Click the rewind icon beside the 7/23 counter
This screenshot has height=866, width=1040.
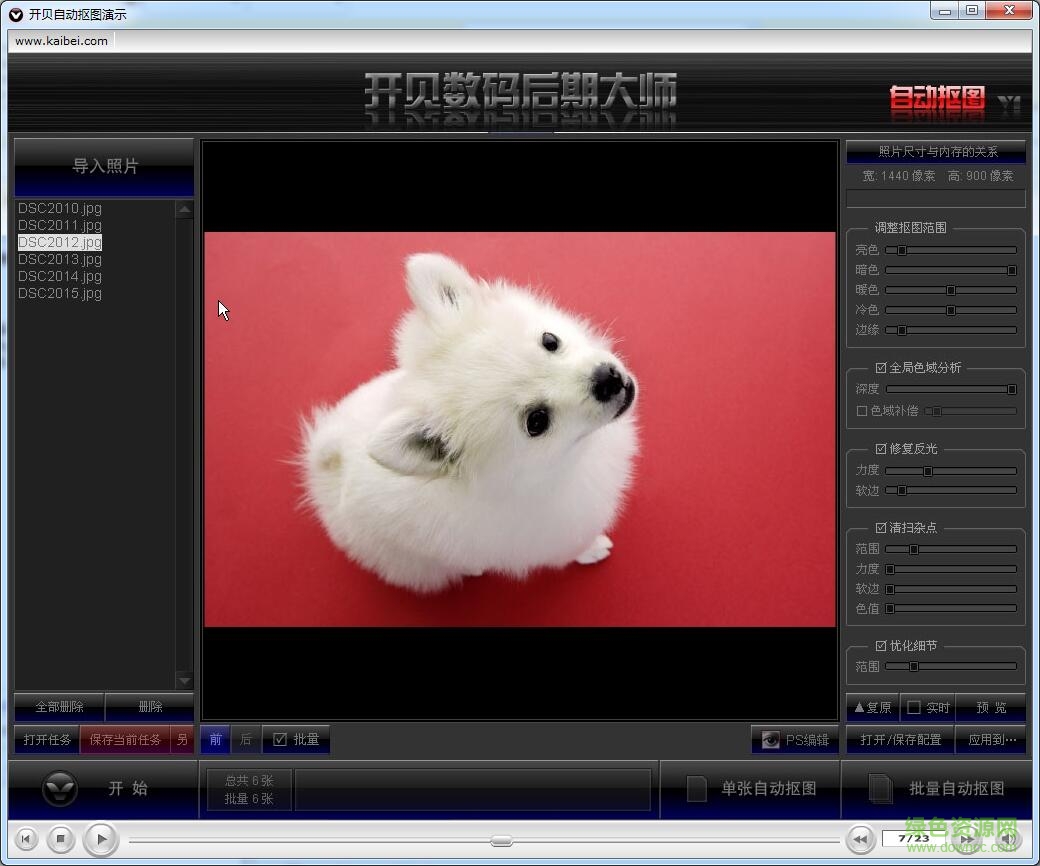(x=860, y=839)
